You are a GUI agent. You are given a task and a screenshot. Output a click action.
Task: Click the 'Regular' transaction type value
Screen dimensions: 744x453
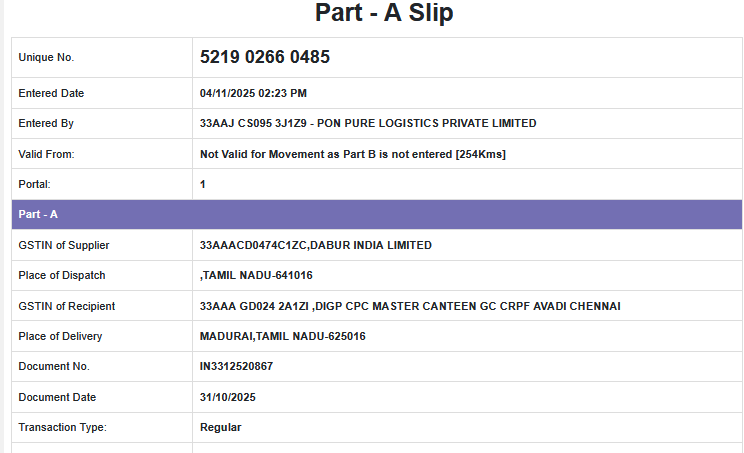pyautogui.click(x=220, y=427)
